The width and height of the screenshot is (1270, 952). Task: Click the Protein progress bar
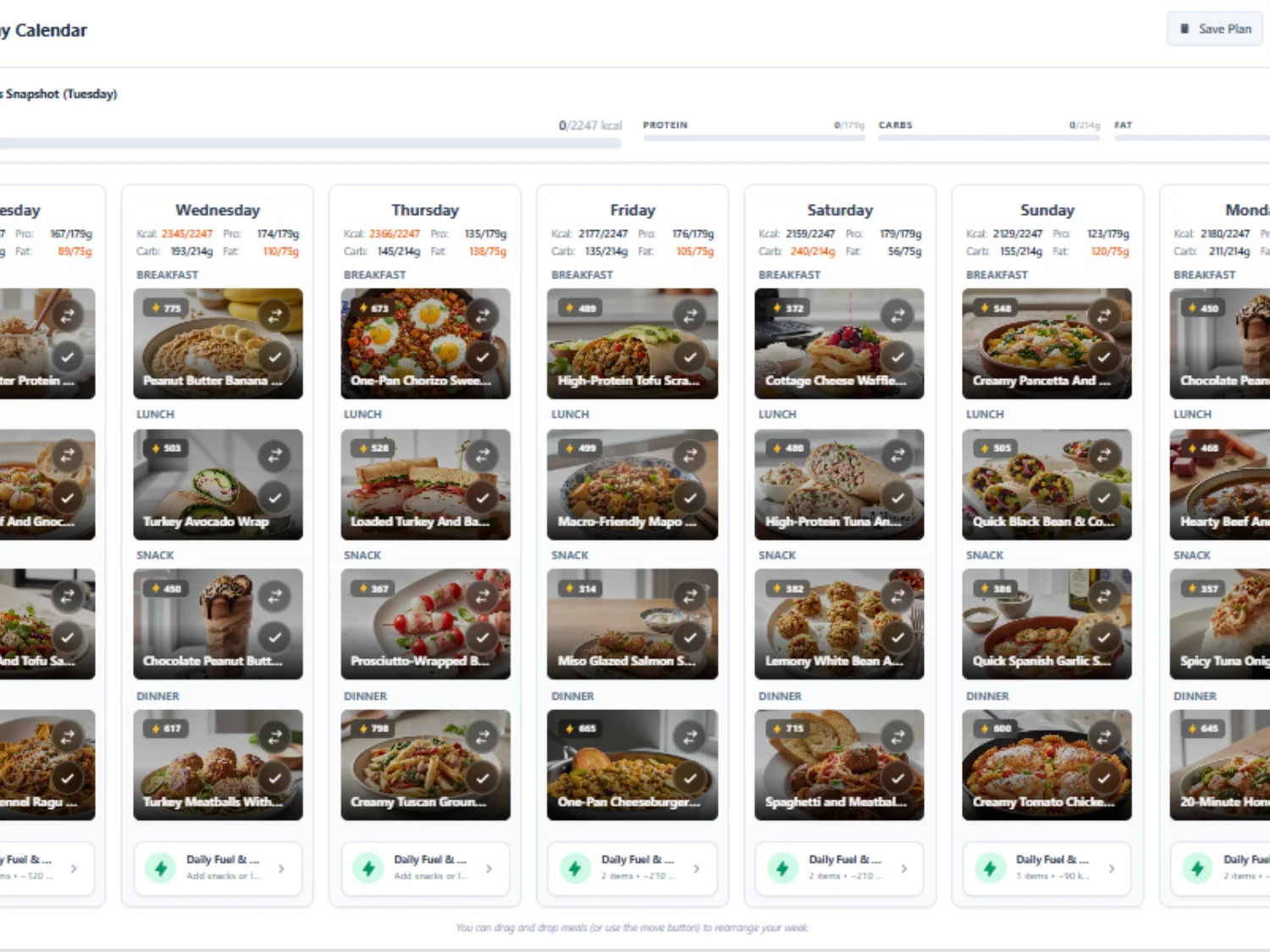click(754, 136)
